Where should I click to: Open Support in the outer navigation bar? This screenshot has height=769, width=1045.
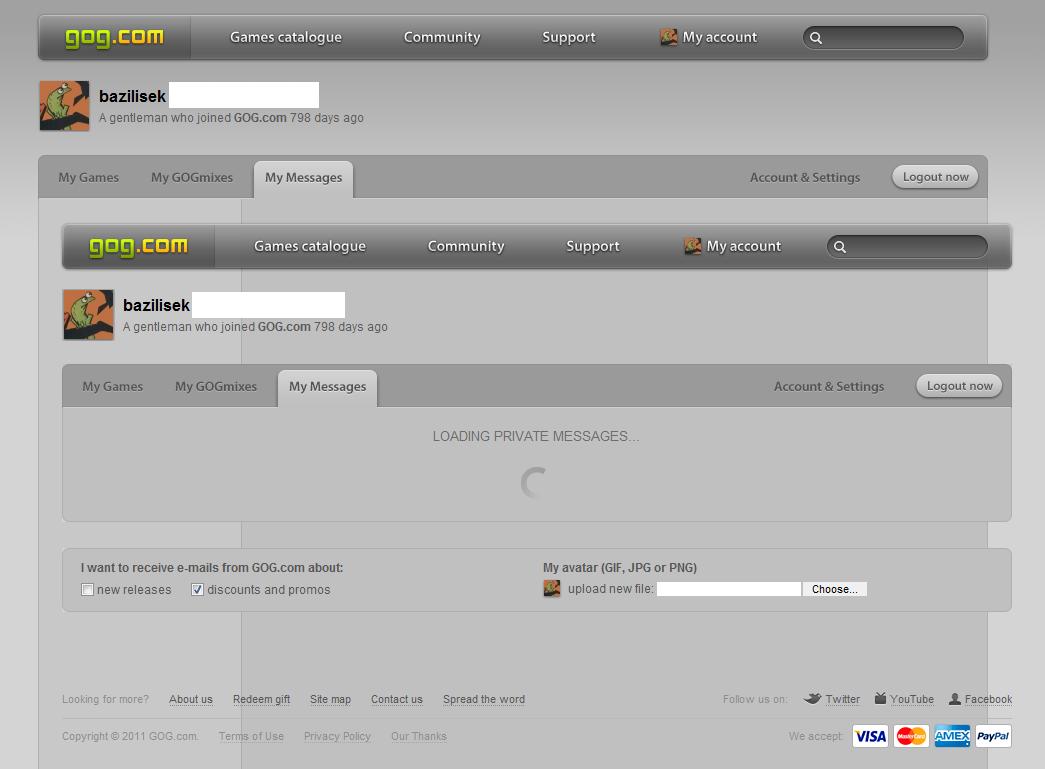(568, 37)
